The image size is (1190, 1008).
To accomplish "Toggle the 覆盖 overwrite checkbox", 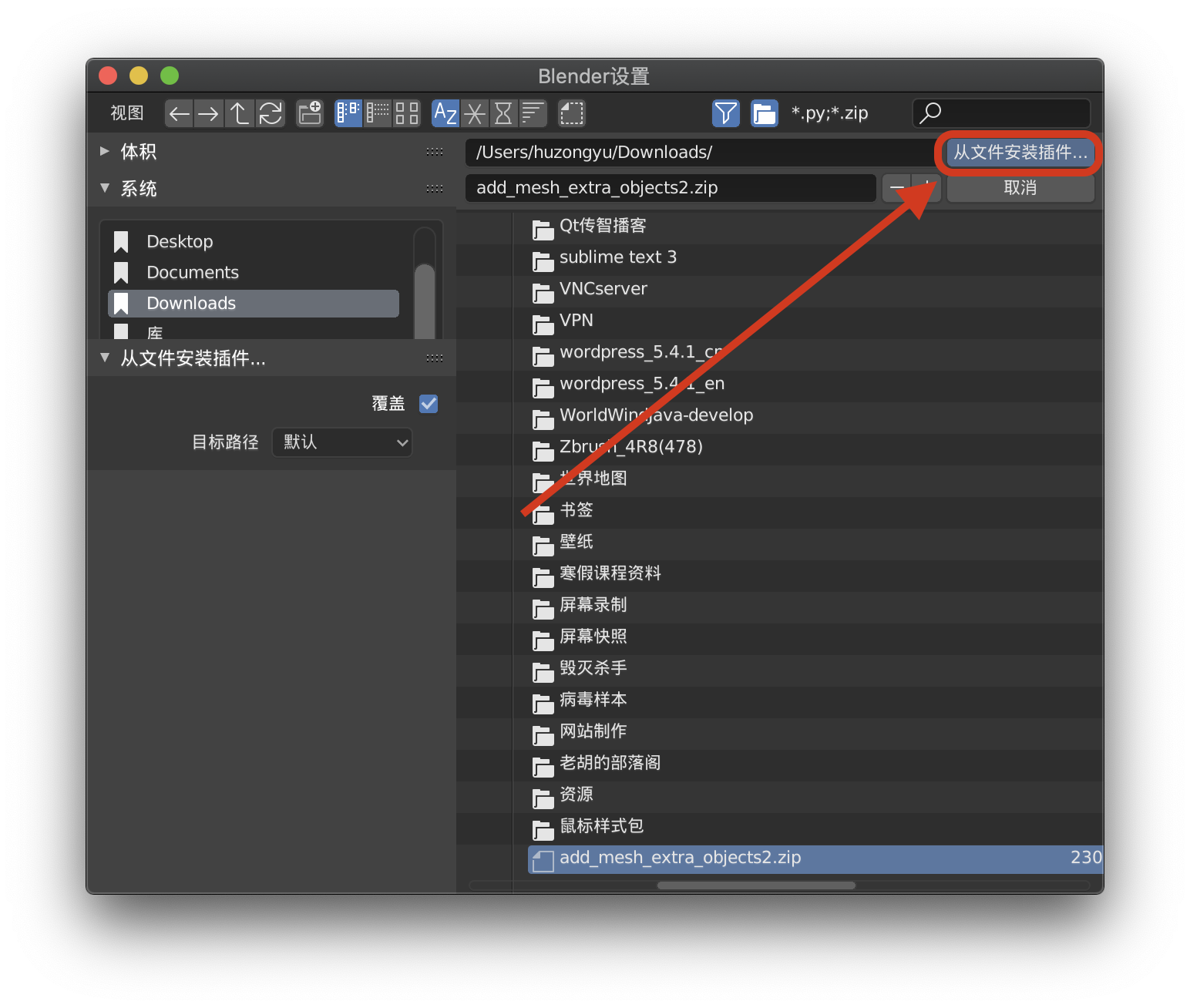I will click(429, 404).
